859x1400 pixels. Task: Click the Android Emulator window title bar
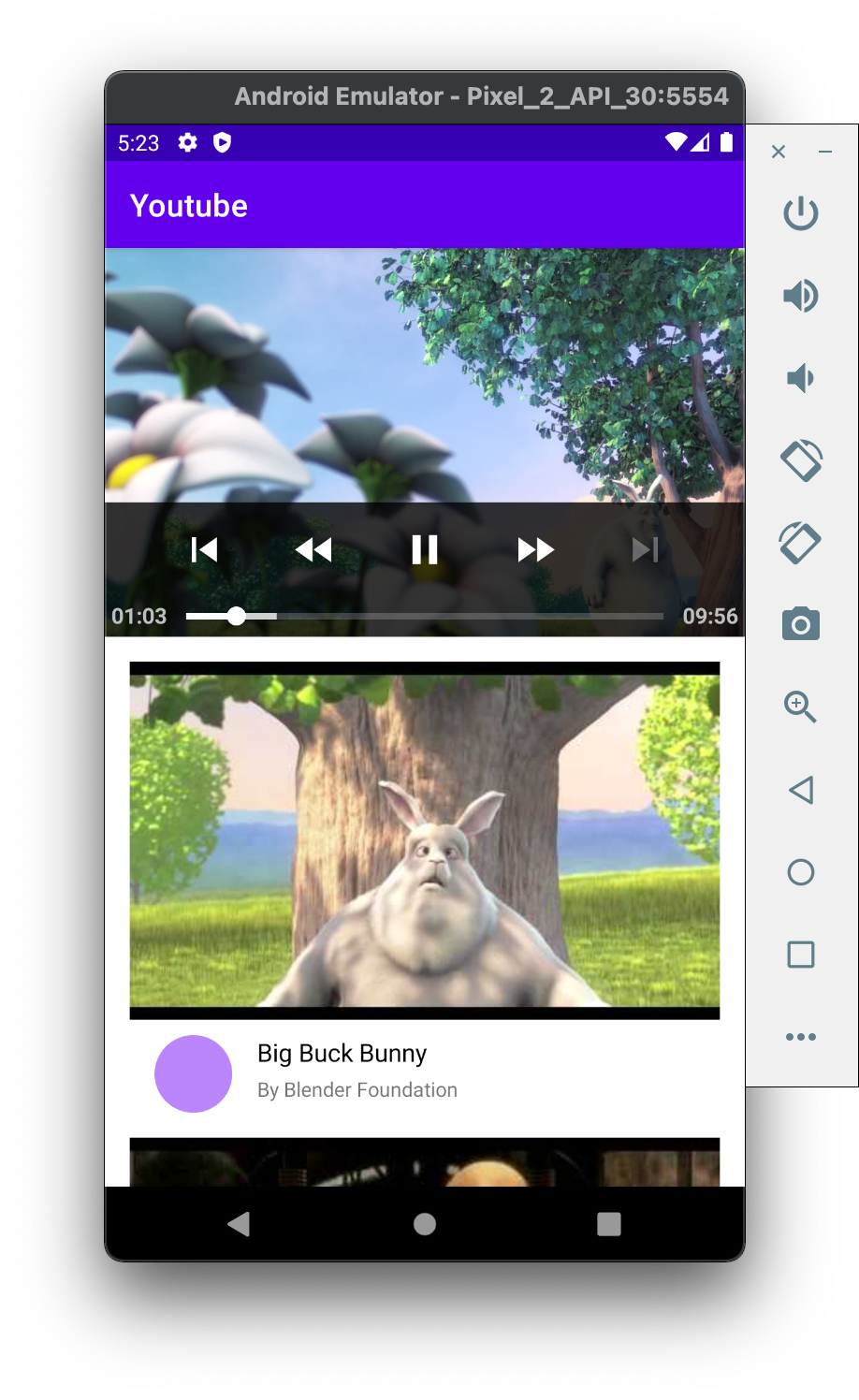(425, 96)
